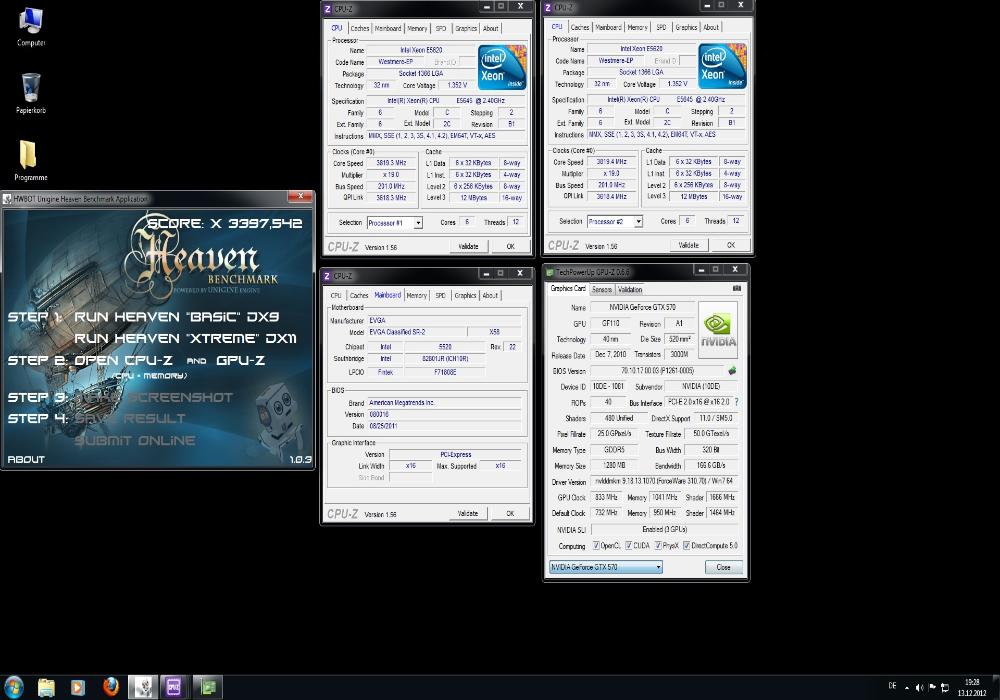The image size is (1000, 700).
Task: Open the volume speaker icon in the tray
Action: pos(919,687)
